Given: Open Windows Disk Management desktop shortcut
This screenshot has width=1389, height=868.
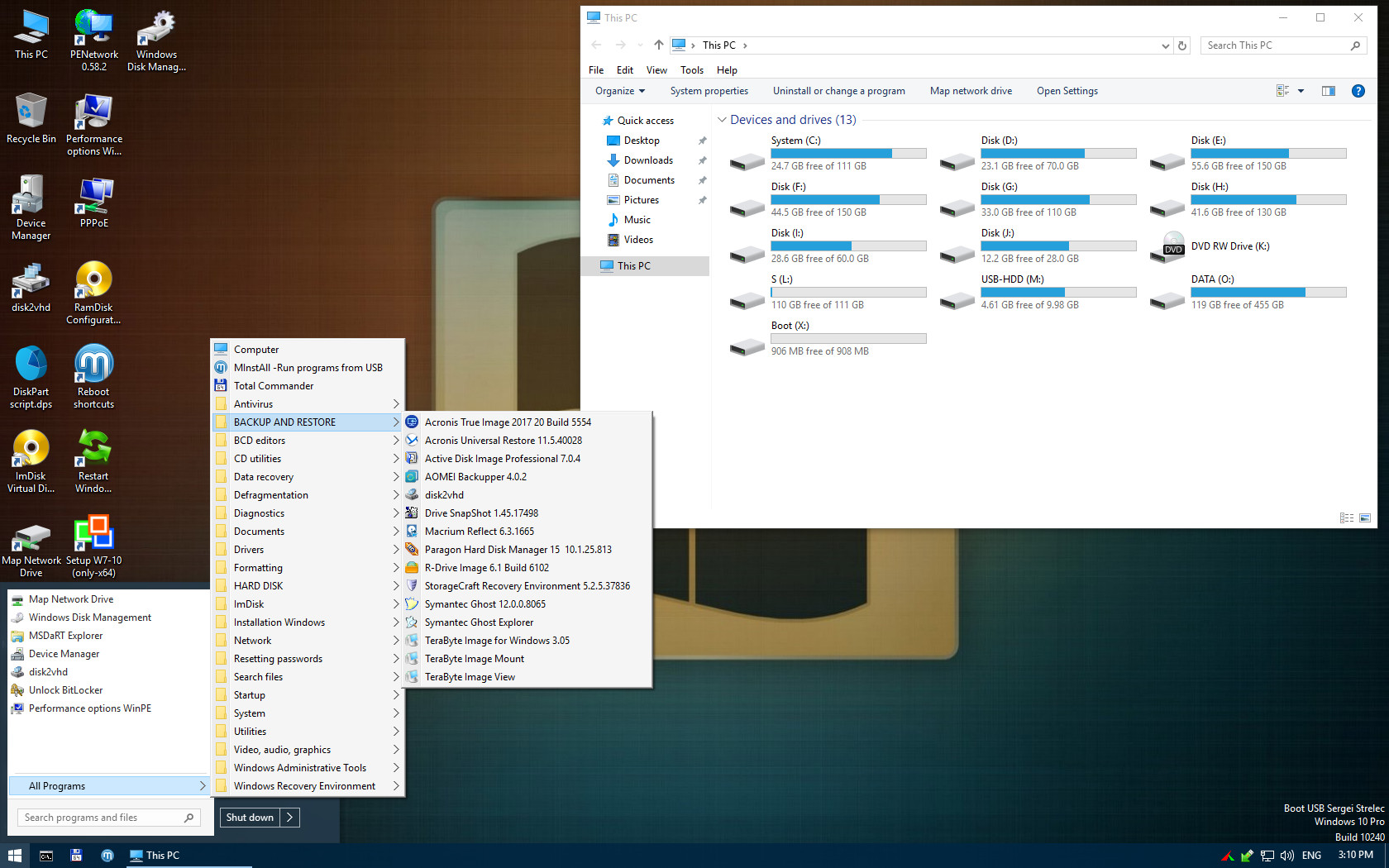Looking at the screenshot, I should [156, 40].
